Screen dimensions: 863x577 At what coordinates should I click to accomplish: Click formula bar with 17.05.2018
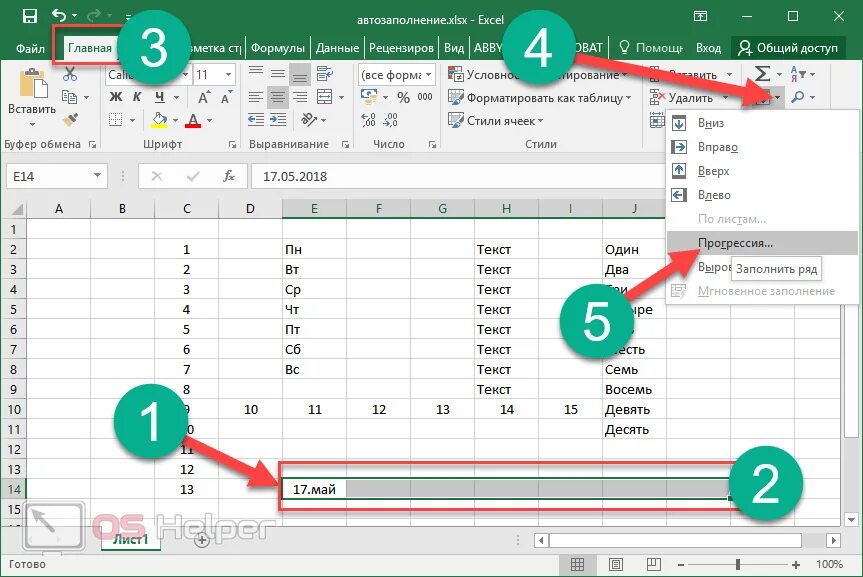(458, 176)
